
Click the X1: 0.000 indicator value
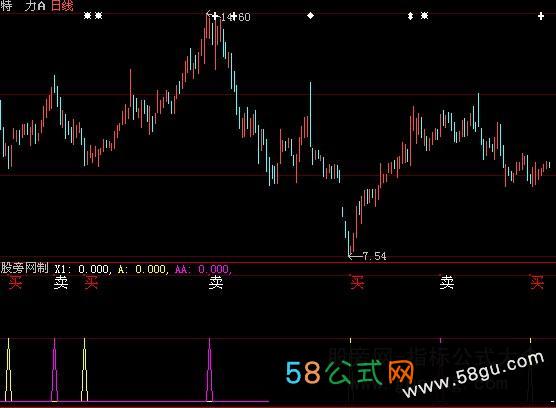(x=83, y=269)
